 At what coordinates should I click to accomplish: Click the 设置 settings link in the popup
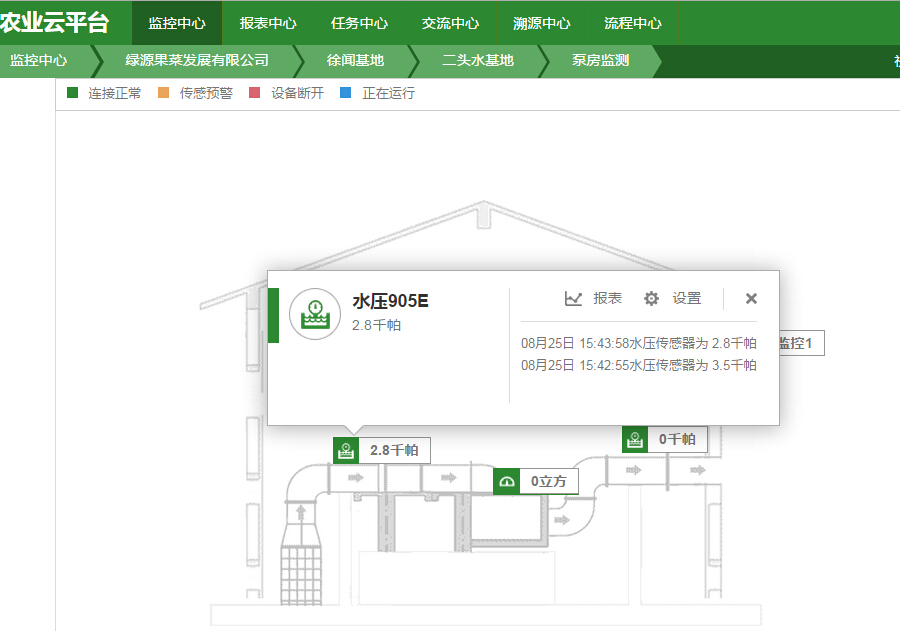(685, 298)
